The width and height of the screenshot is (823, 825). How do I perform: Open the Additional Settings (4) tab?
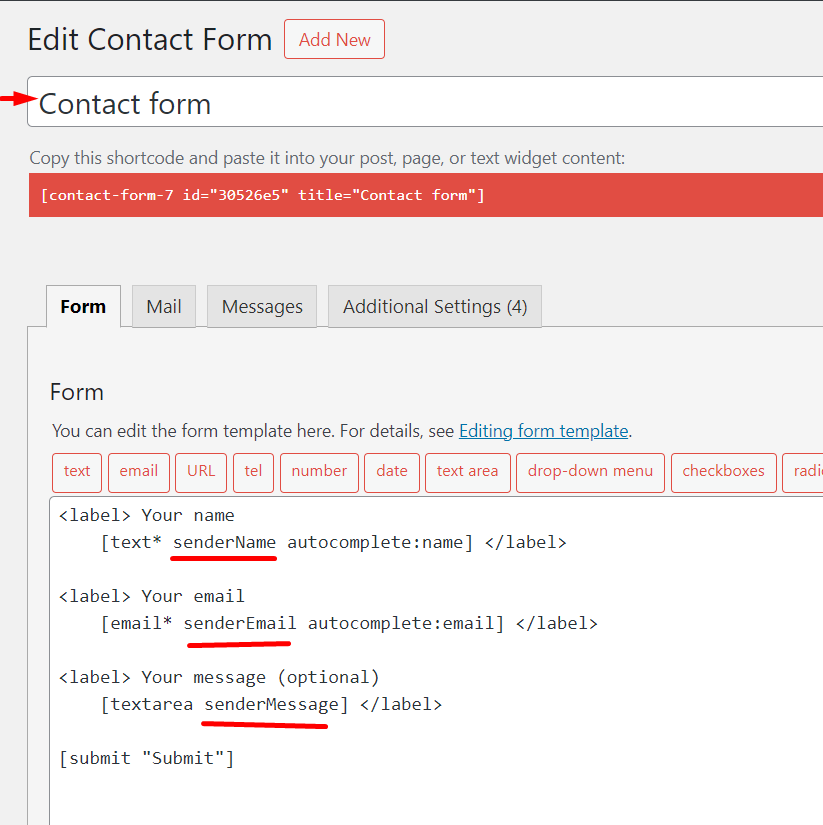coord(434,307)
